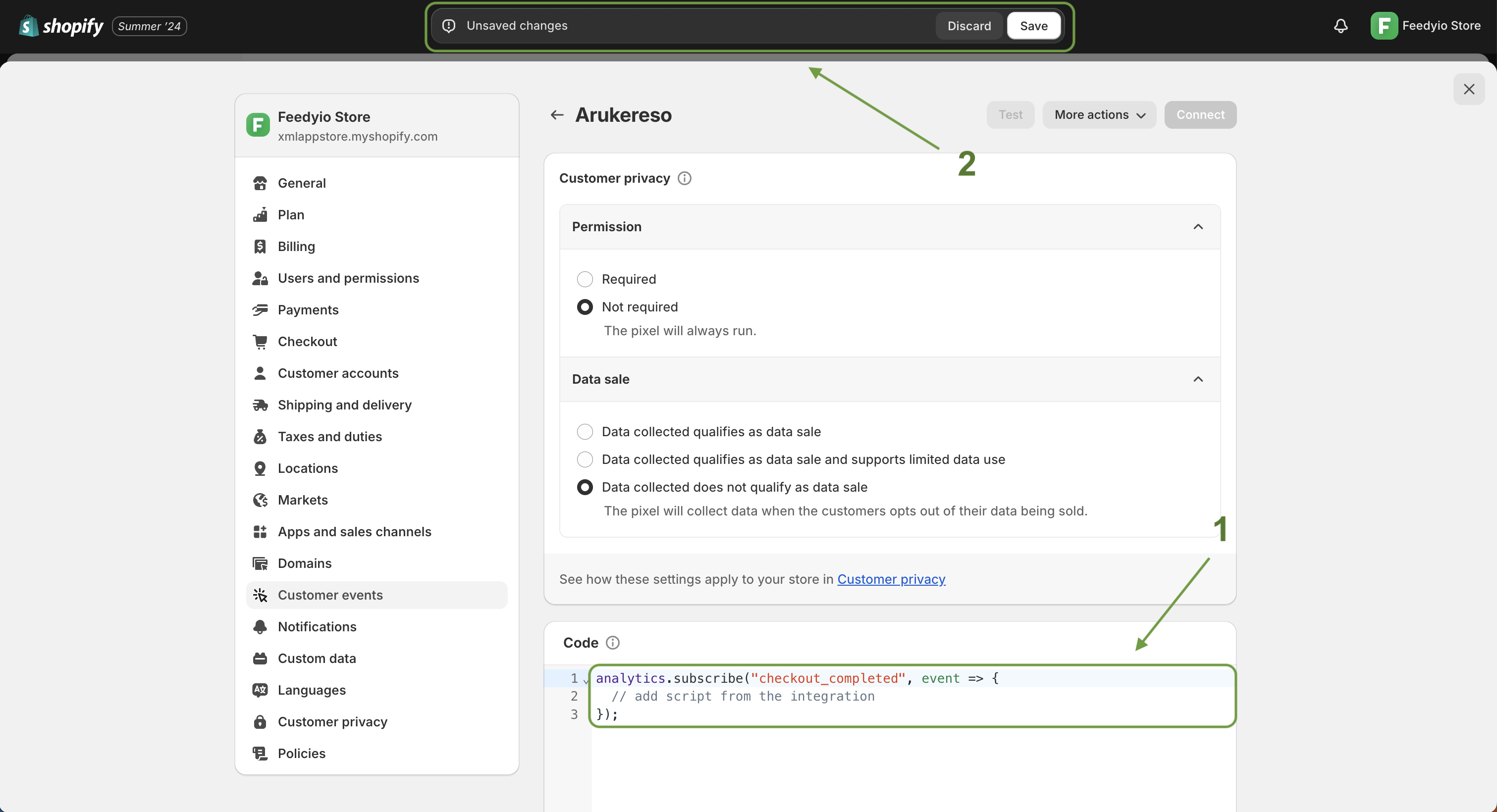The width and height of the screenshot is (1497, 812).
Task: Open Customer events menu item
Action: coord(376,595)
